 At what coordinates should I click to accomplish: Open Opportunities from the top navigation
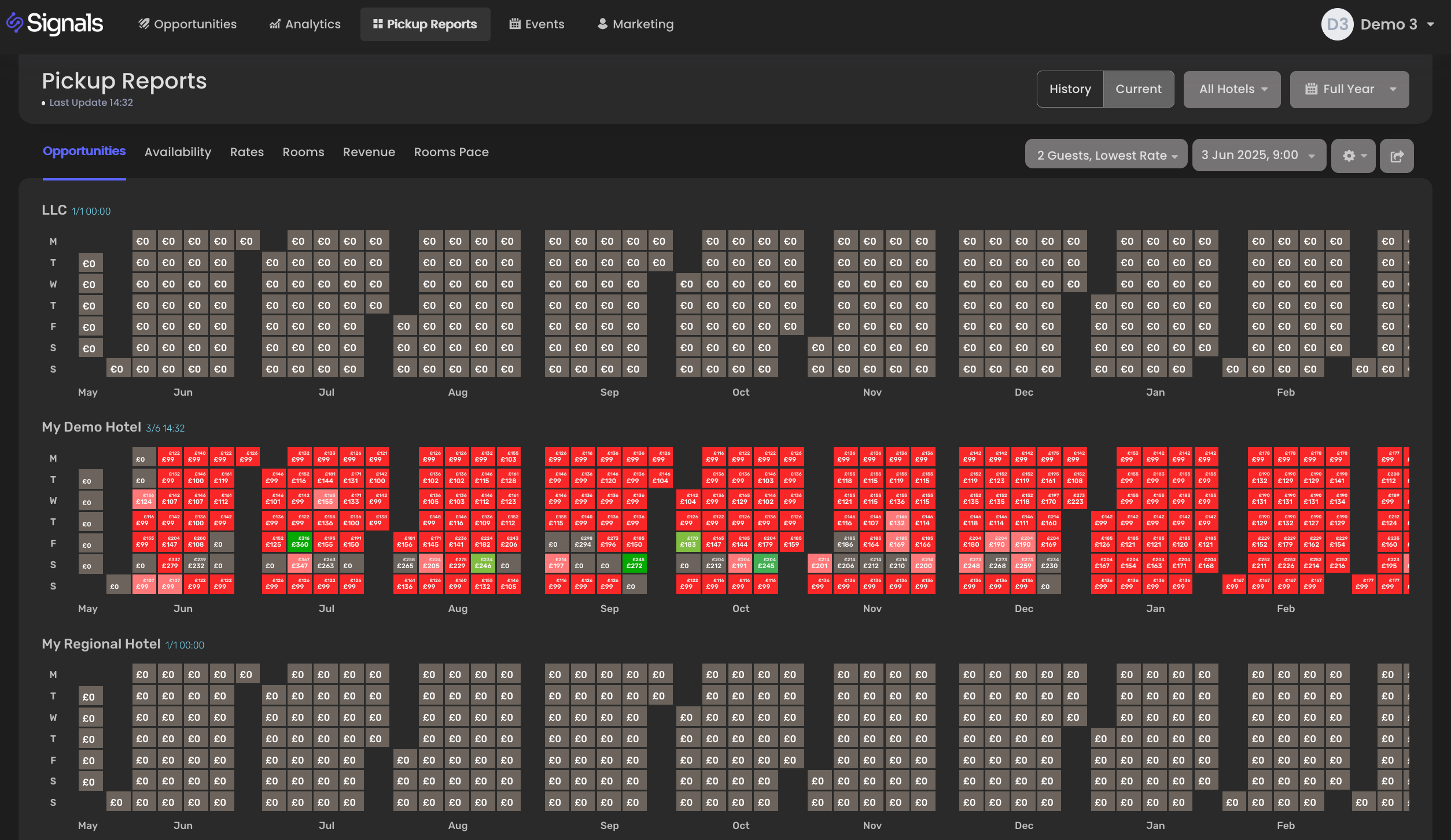(187, 24)
